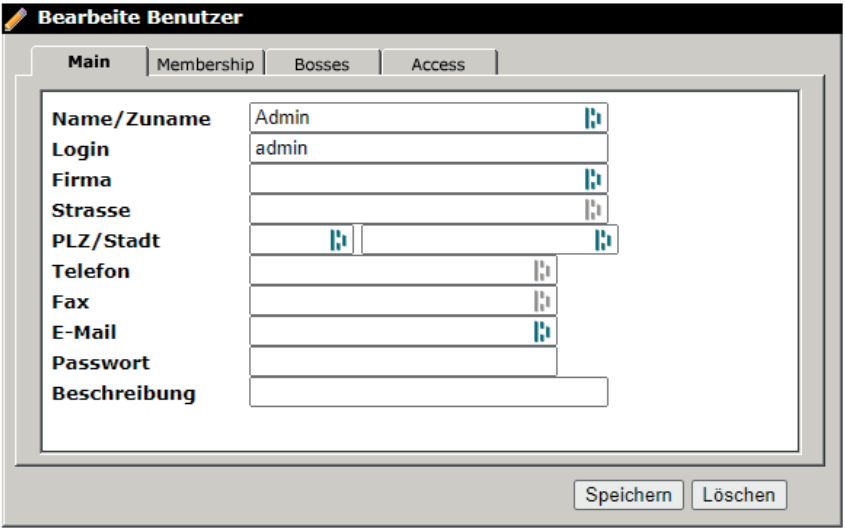This screenshot has width=845, height=530.
Task: Click the grey icon in the Telefon field
Action: pos(542,271)
